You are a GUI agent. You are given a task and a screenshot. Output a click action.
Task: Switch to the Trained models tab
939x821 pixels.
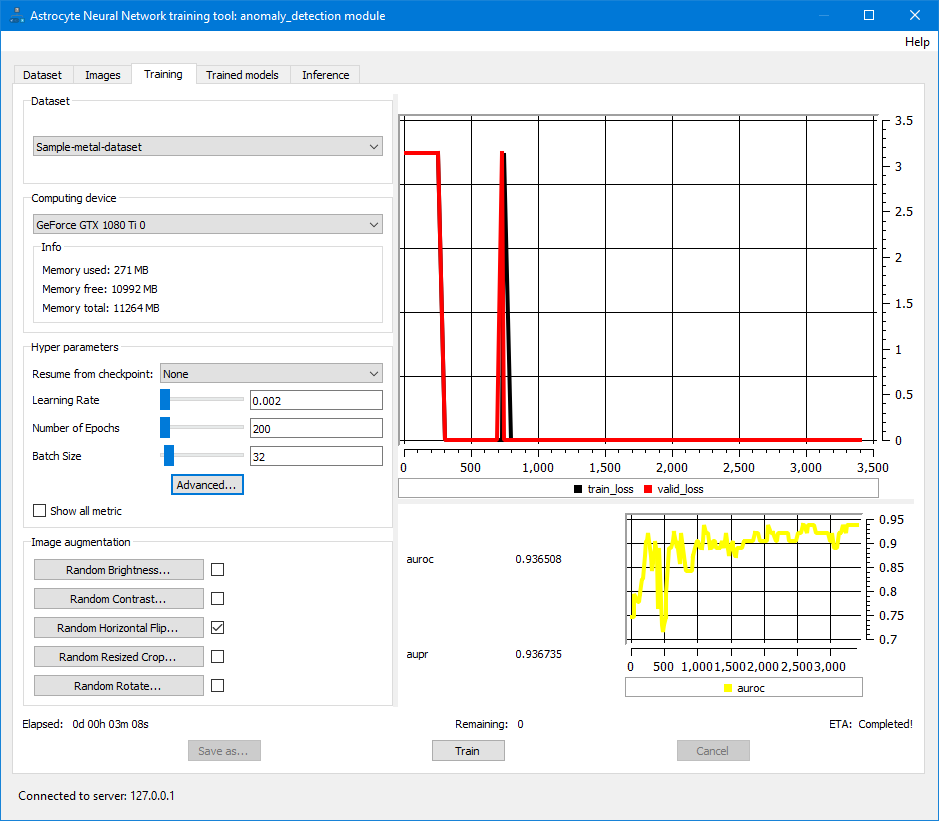pyautogui.click(x=242, y=75)
